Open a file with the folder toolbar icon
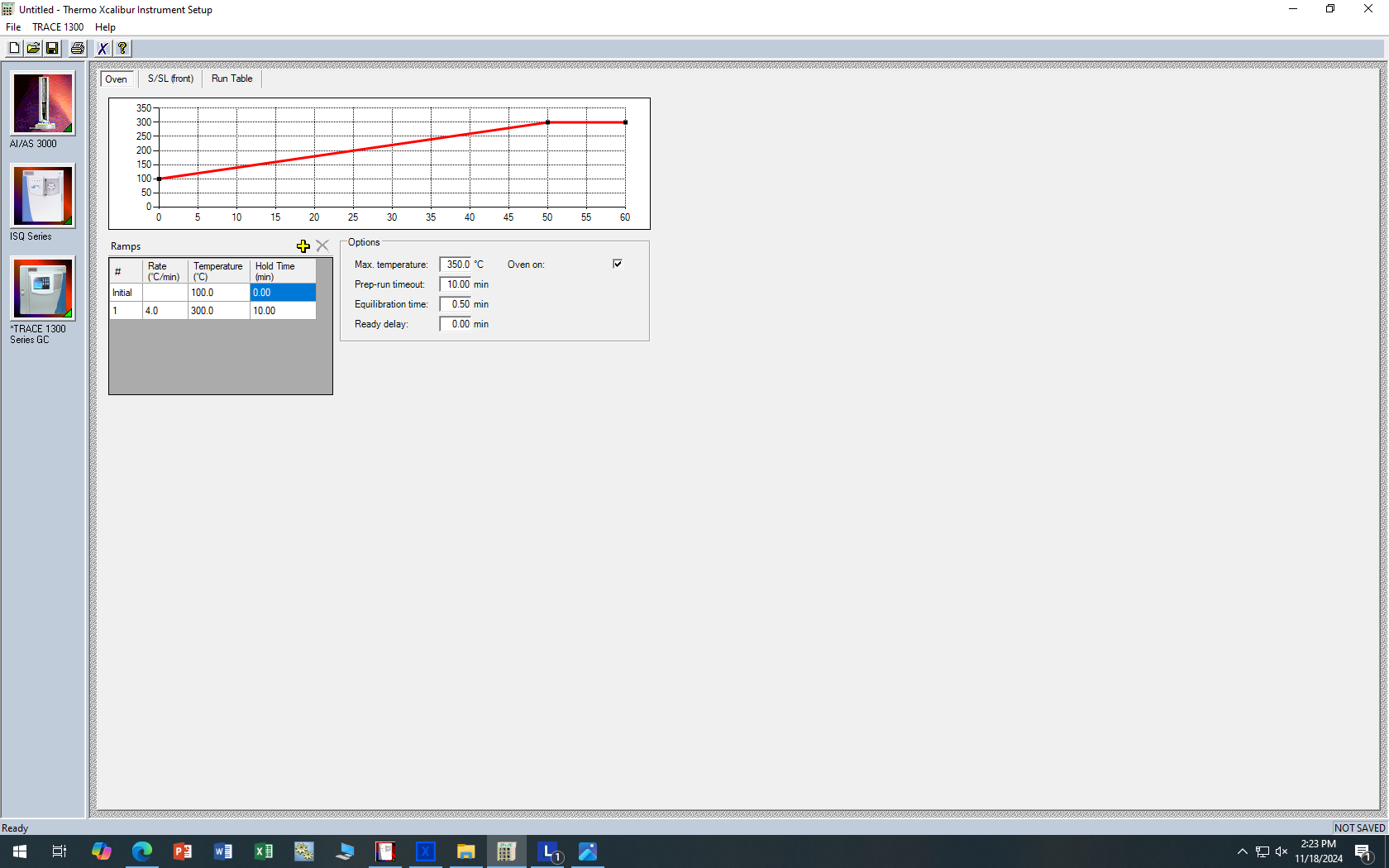This screenshot has width=1389, height=868. (x=33, y=48)
